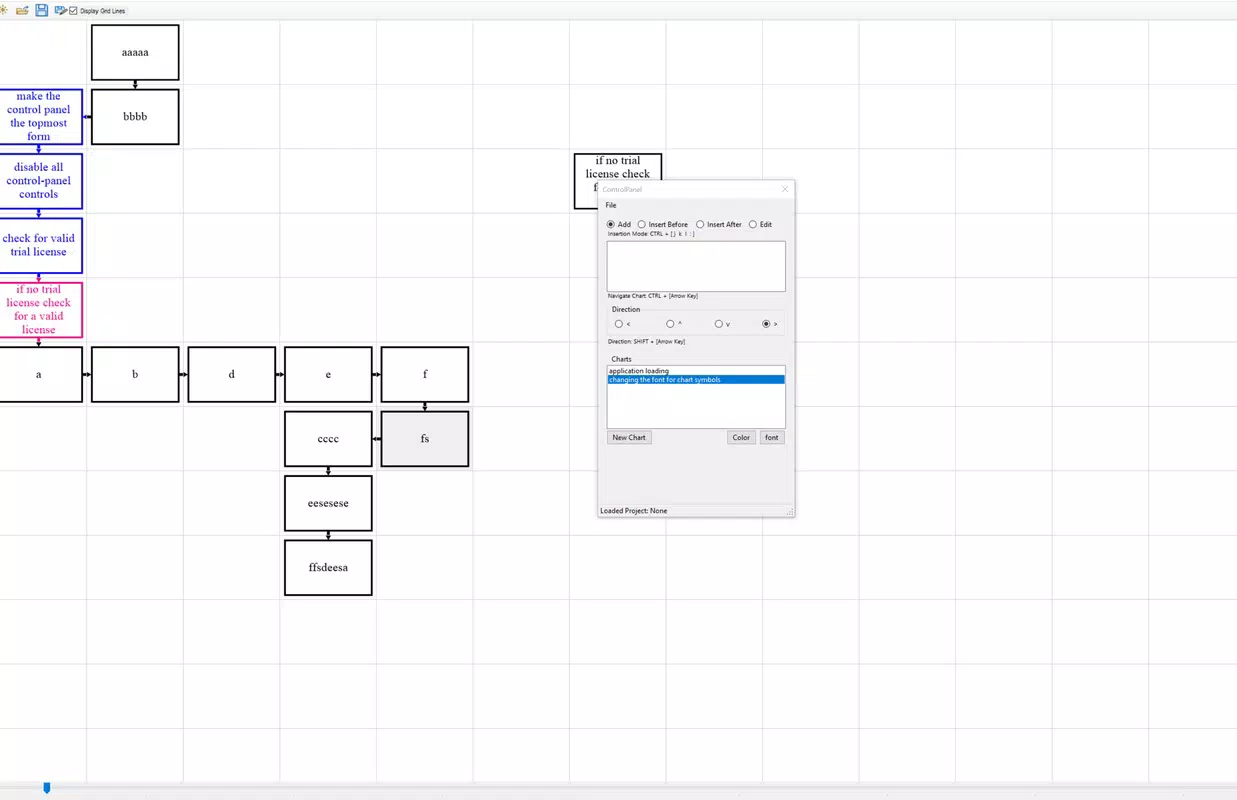1237x800 pixels.
Task: Click the blue floppy disk save icon
Action: (x=41, y=10)
